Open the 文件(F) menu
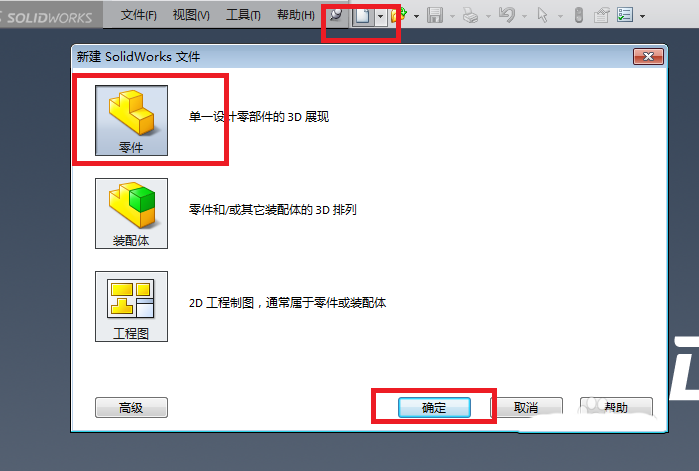The image size is (699, 471). (139, 15)
